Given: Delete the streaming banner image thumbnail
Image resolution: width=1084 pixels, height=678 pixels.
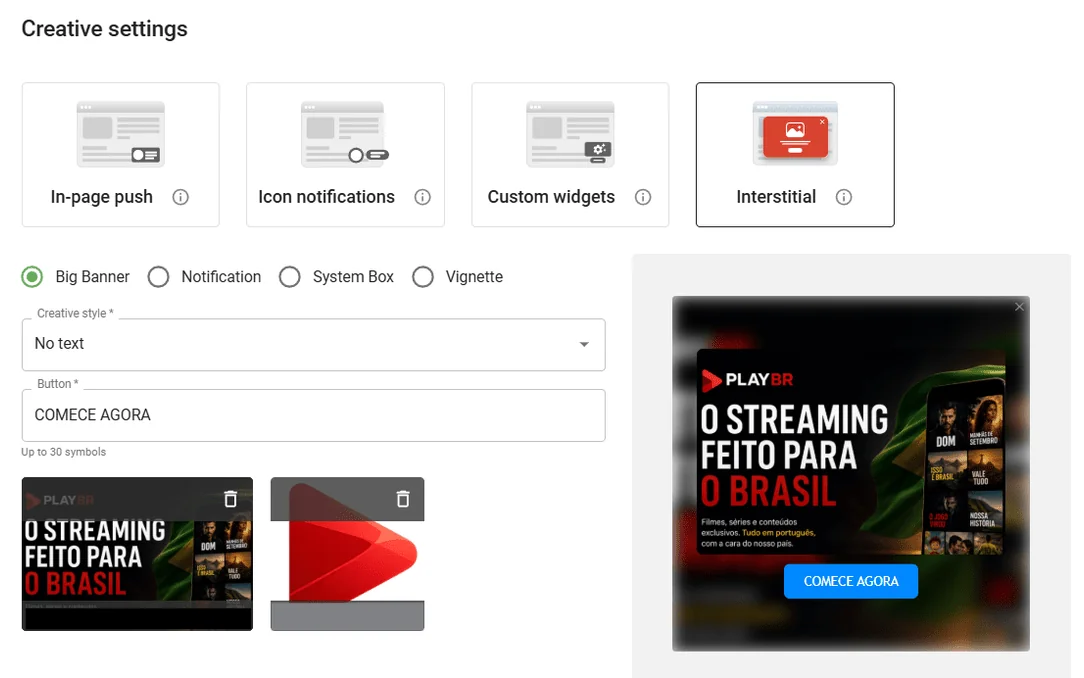Looking at the screenshot, I should 231,499.
